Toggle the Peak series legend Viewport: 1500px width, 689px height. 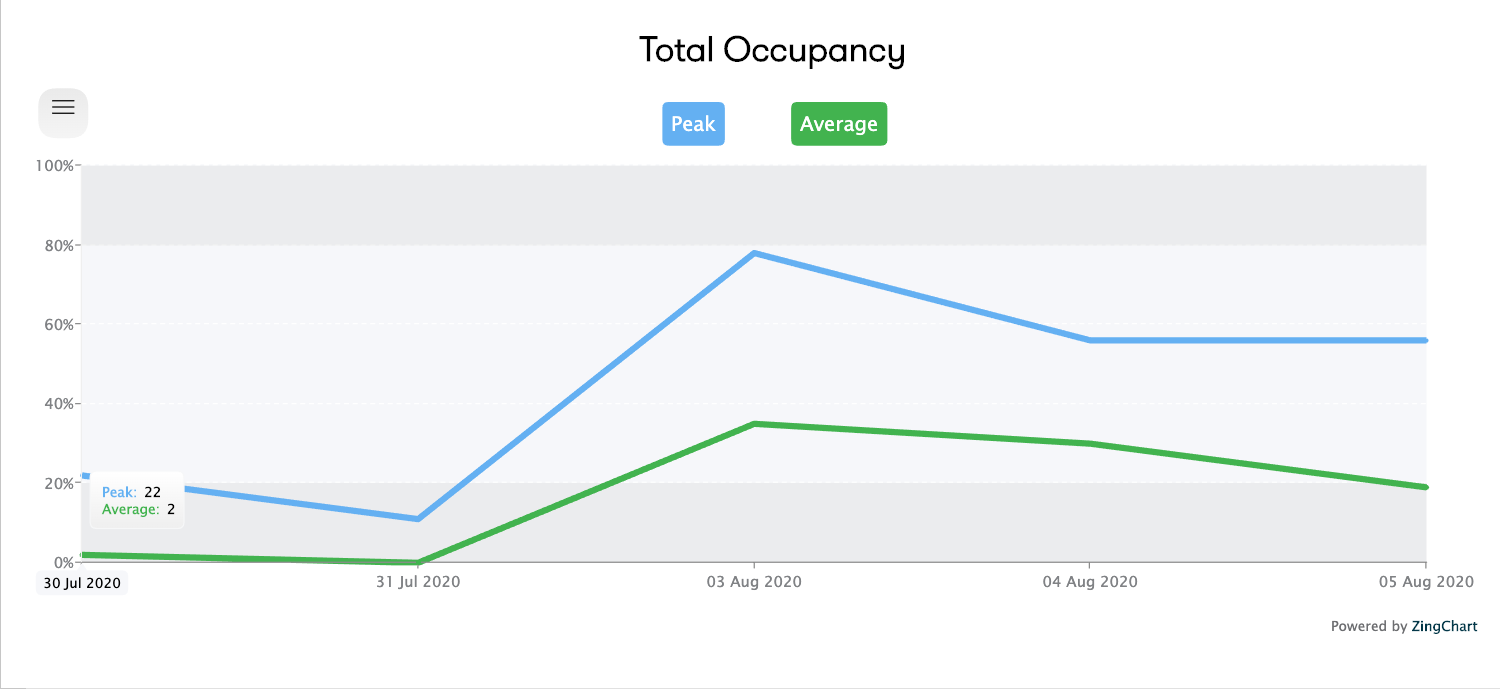coord(693,124)
